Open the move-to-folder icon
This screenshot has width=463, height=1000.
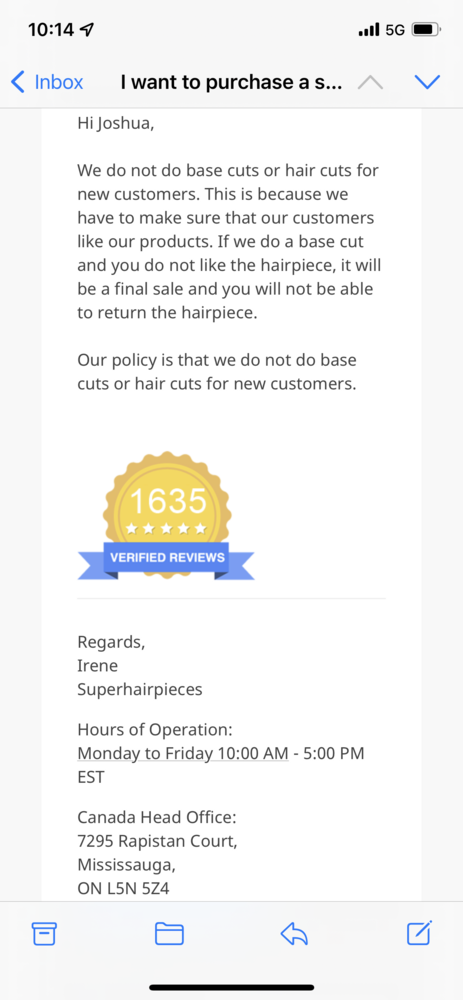tap(169, 934)
